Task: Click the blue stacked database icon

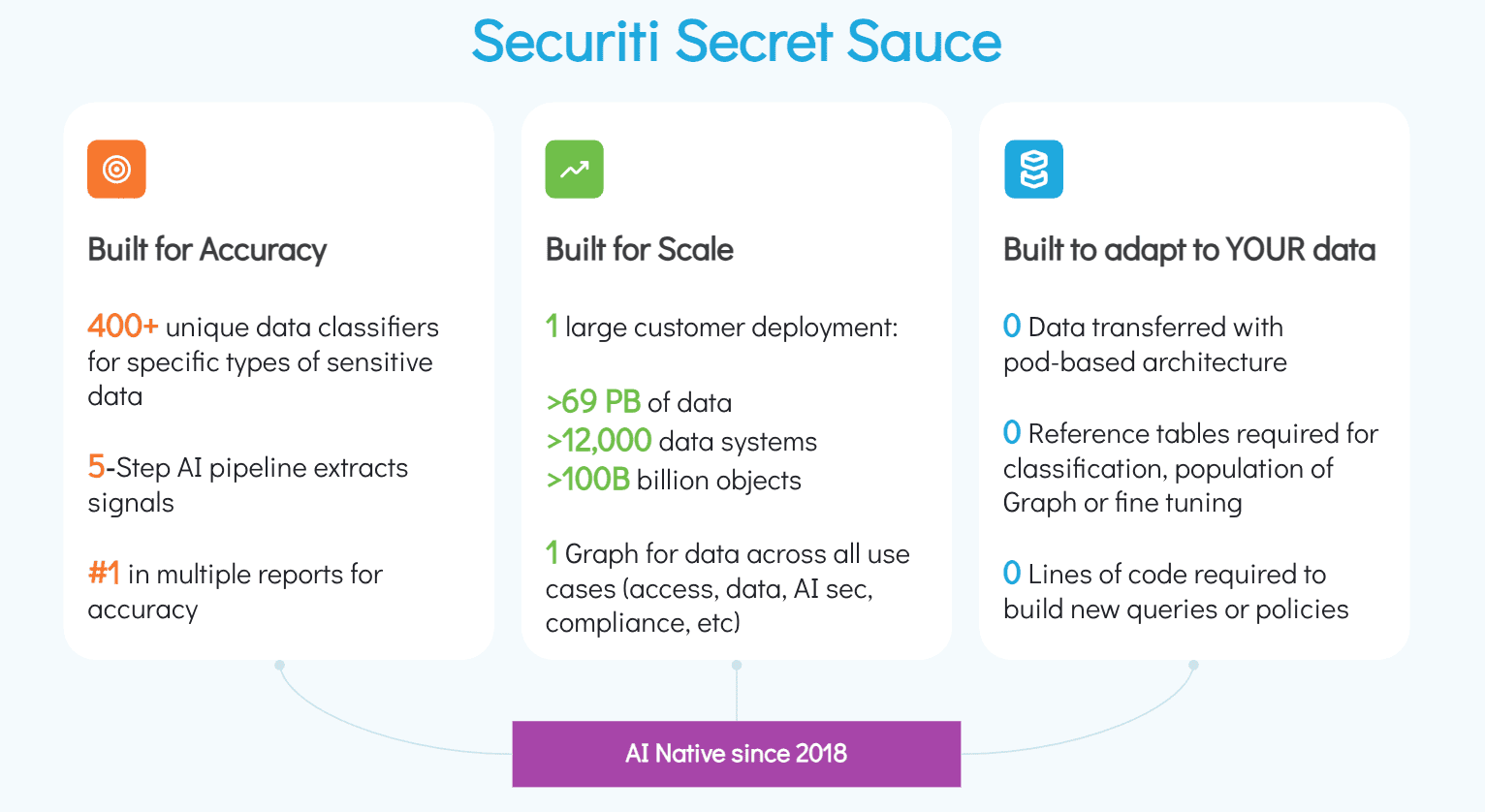Action: [x=1033, y=170]
